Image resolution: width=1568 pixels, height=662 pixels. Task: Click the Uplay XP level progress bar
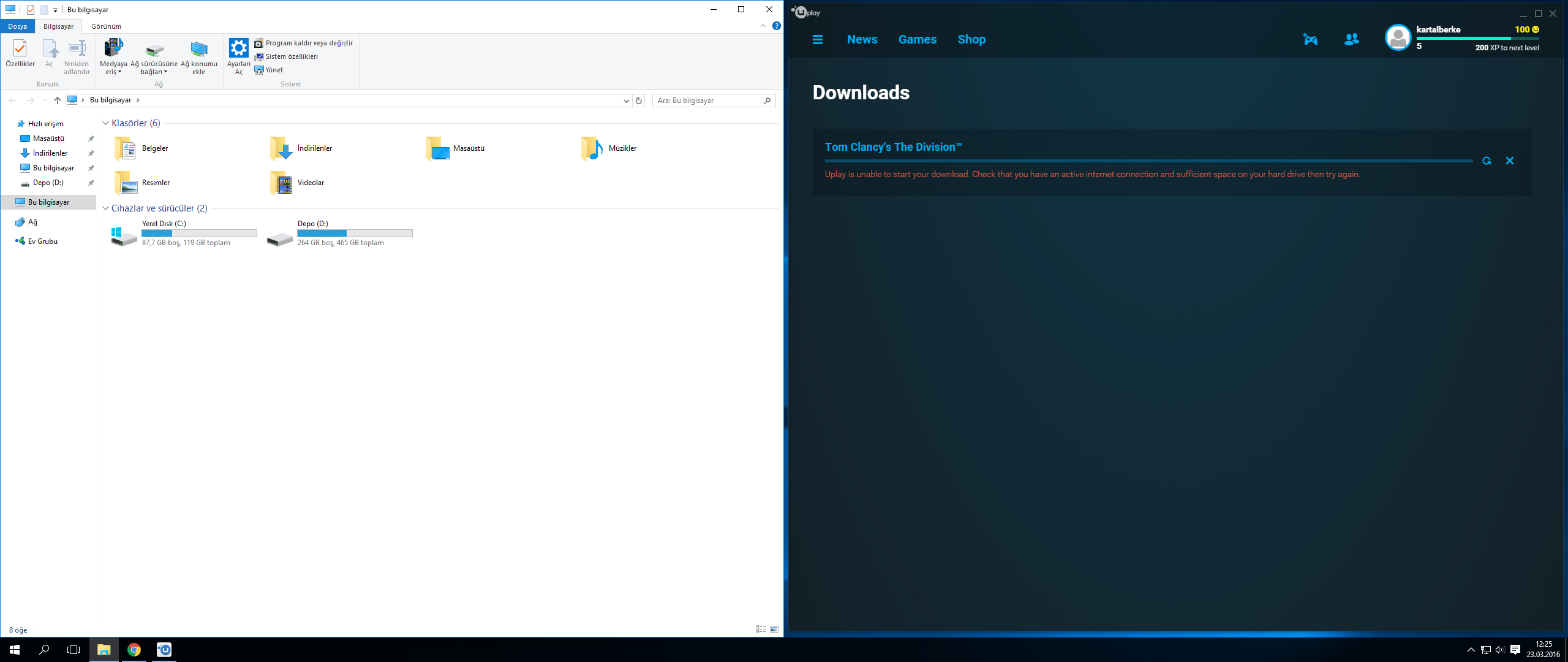coord(1477,38)
